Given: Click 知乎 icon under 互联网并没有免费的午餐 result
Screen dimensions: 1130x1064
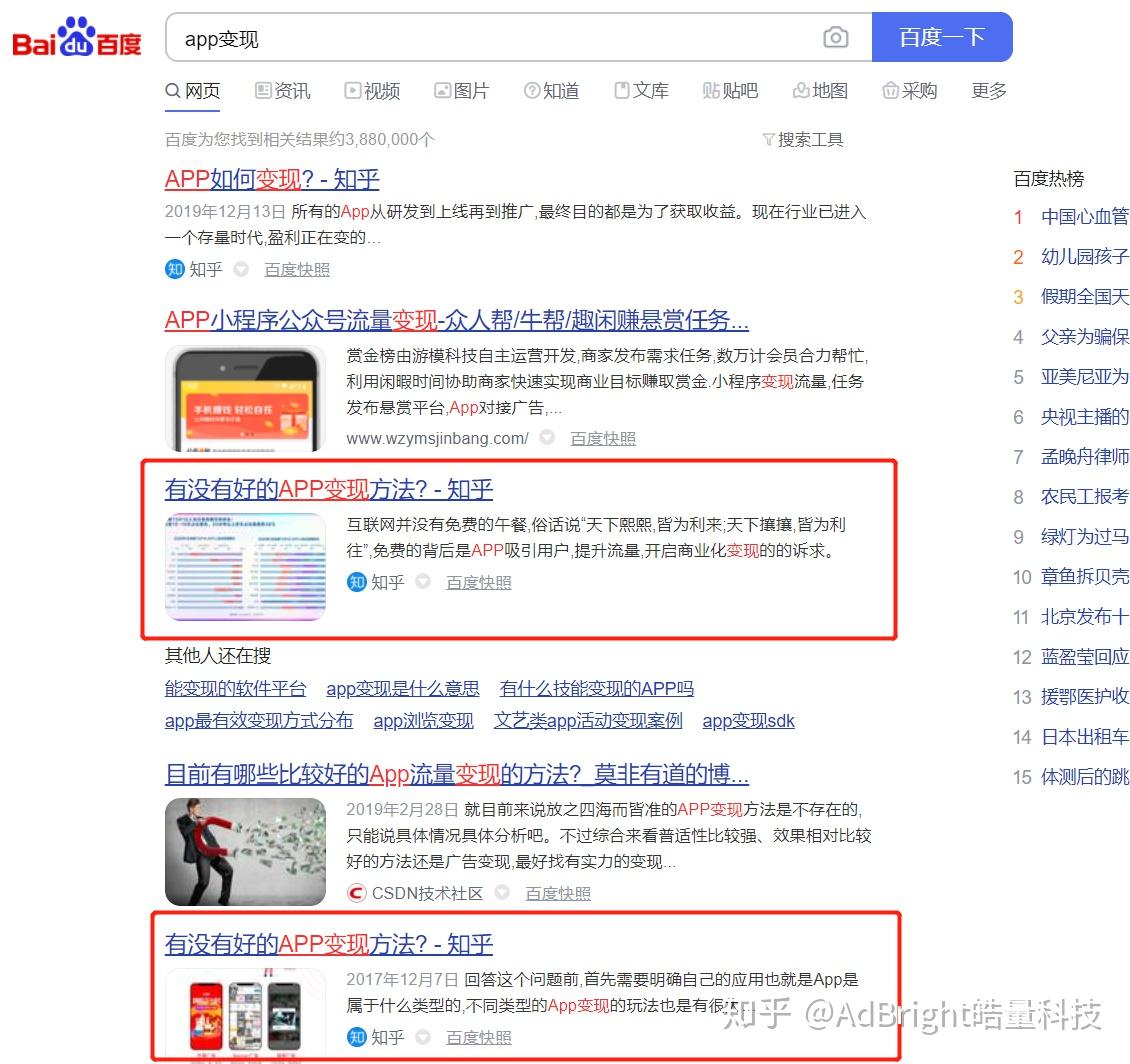Looking at the screenshot, I should (x=357, y=581).
